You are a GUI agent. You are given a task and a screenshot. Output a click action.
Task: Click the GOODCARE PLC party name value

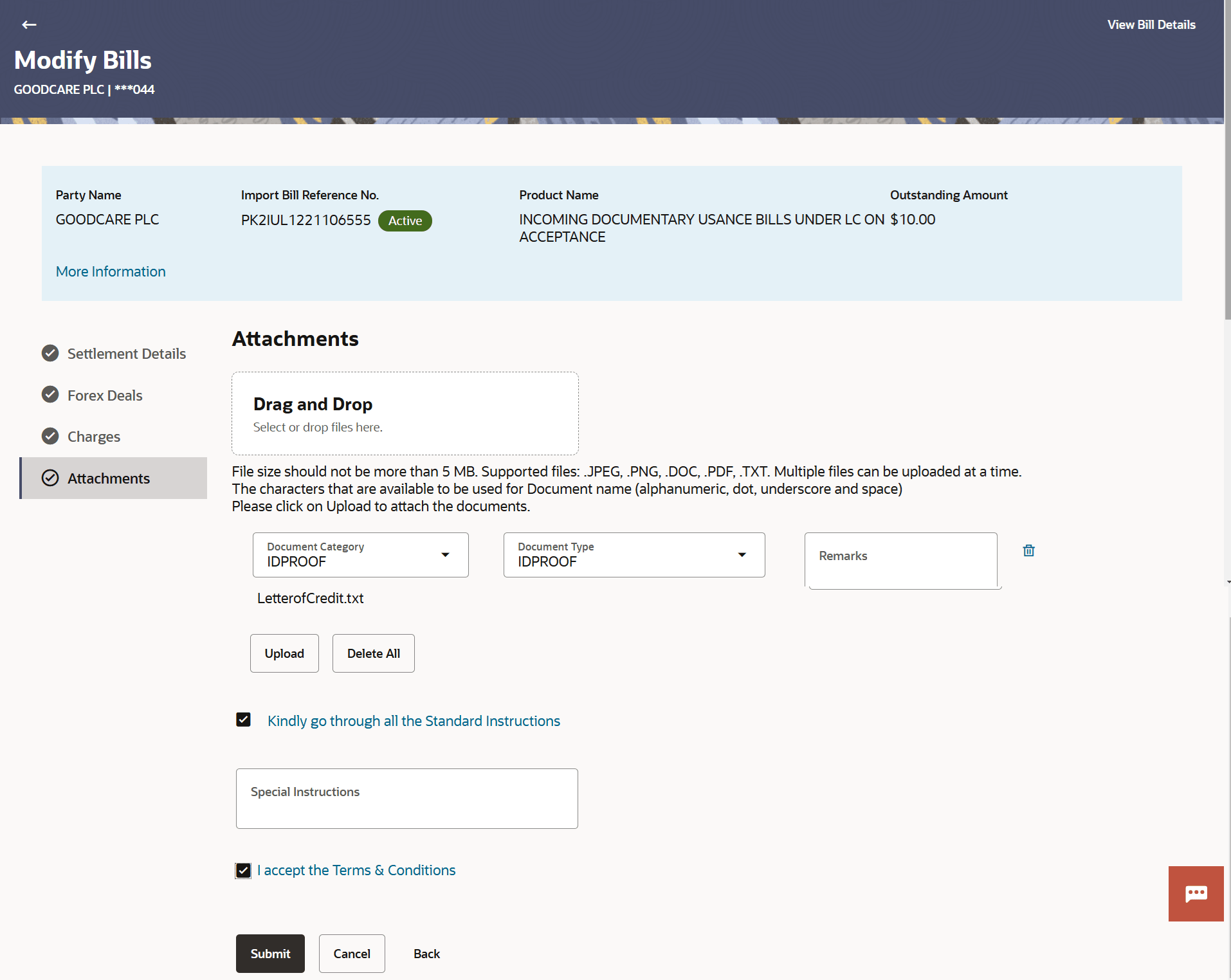tap(107, 219)
